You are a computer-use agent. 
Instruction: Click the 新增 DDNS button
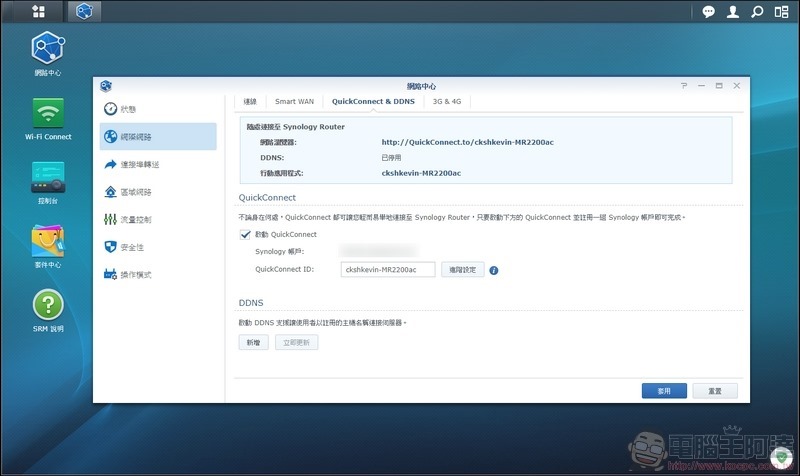[x=254, y=342]
